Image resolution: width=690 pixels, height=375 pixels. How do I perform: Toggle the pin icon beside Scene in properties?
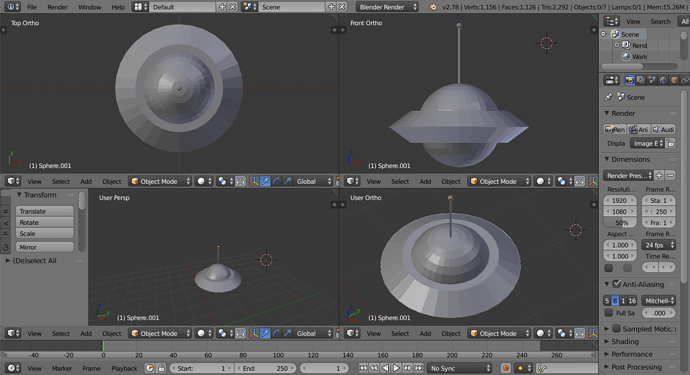[609, 97]
